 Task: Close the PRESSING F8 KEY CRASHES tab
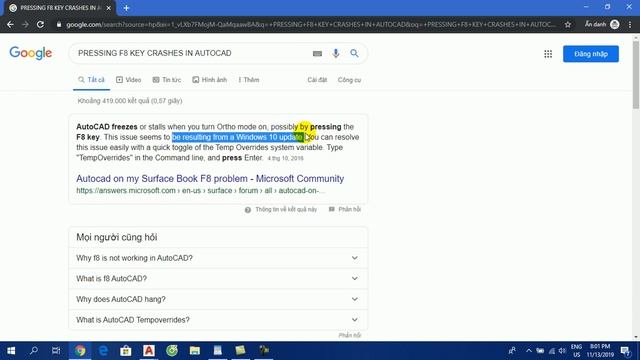coord(109,8)
